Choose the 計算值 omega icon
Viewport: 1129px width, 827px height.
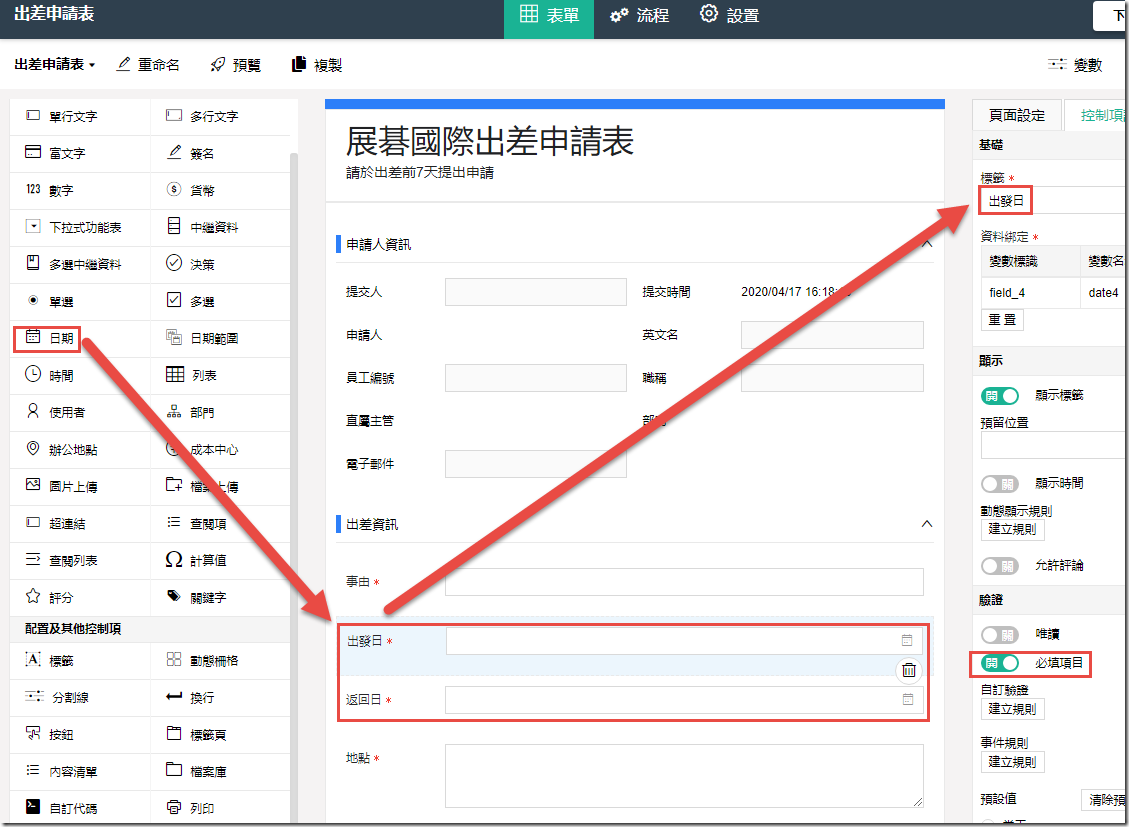174,559
